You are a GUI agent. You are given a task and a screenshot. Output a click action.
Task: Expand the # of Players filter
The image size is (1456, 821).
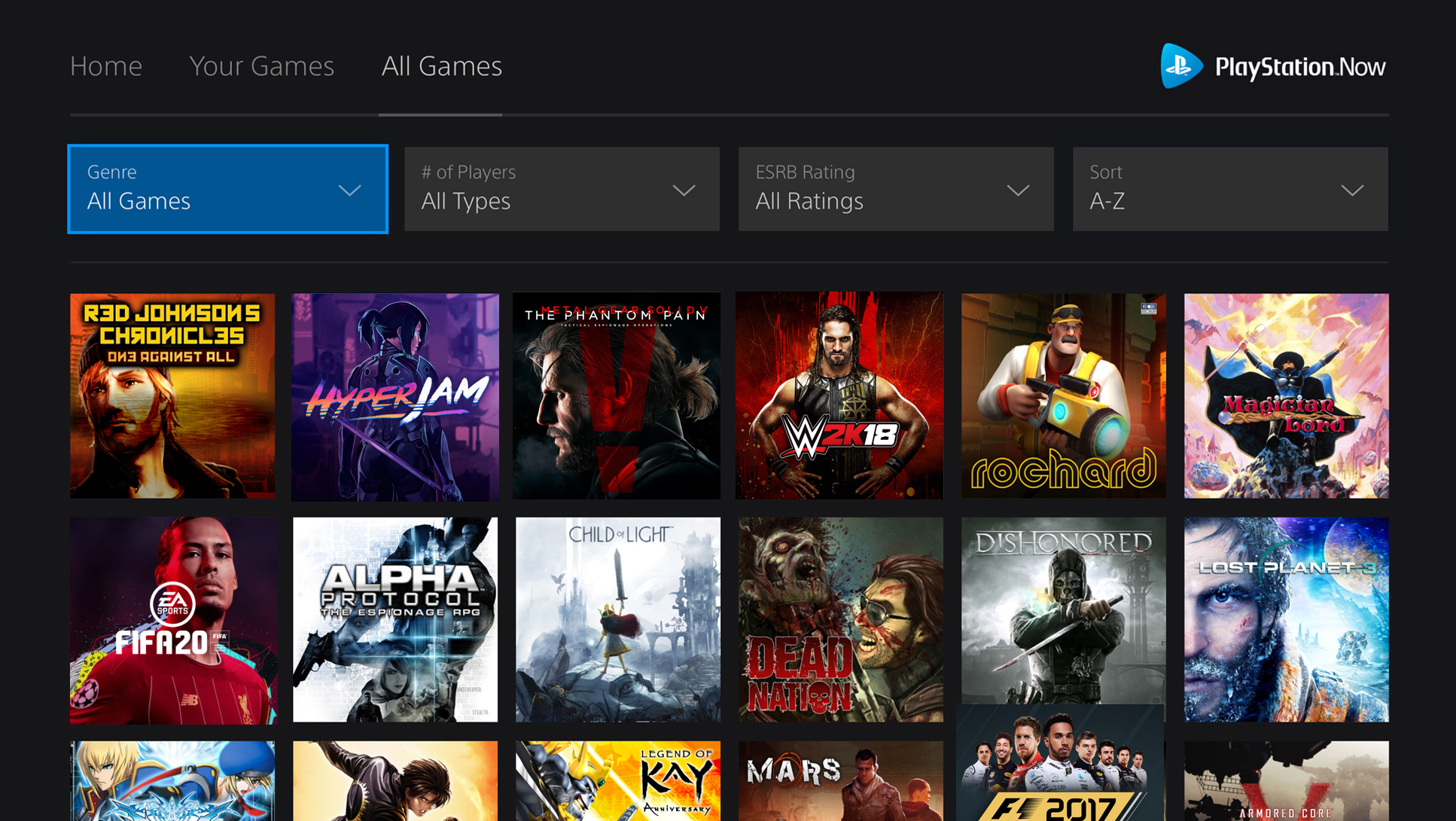[562, 189]
